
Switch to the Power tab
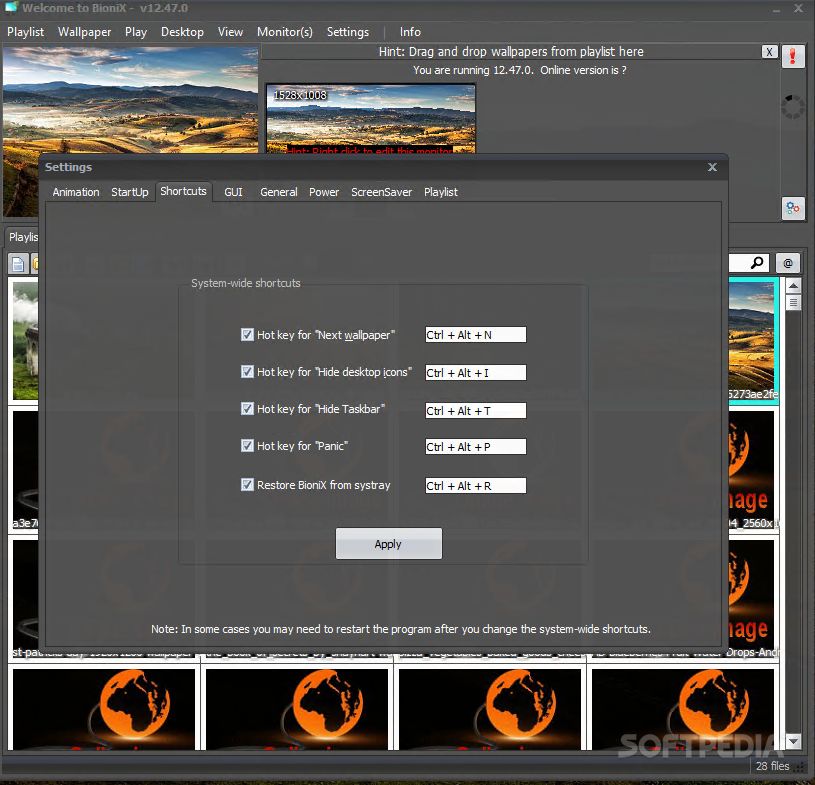click(324, 192)
